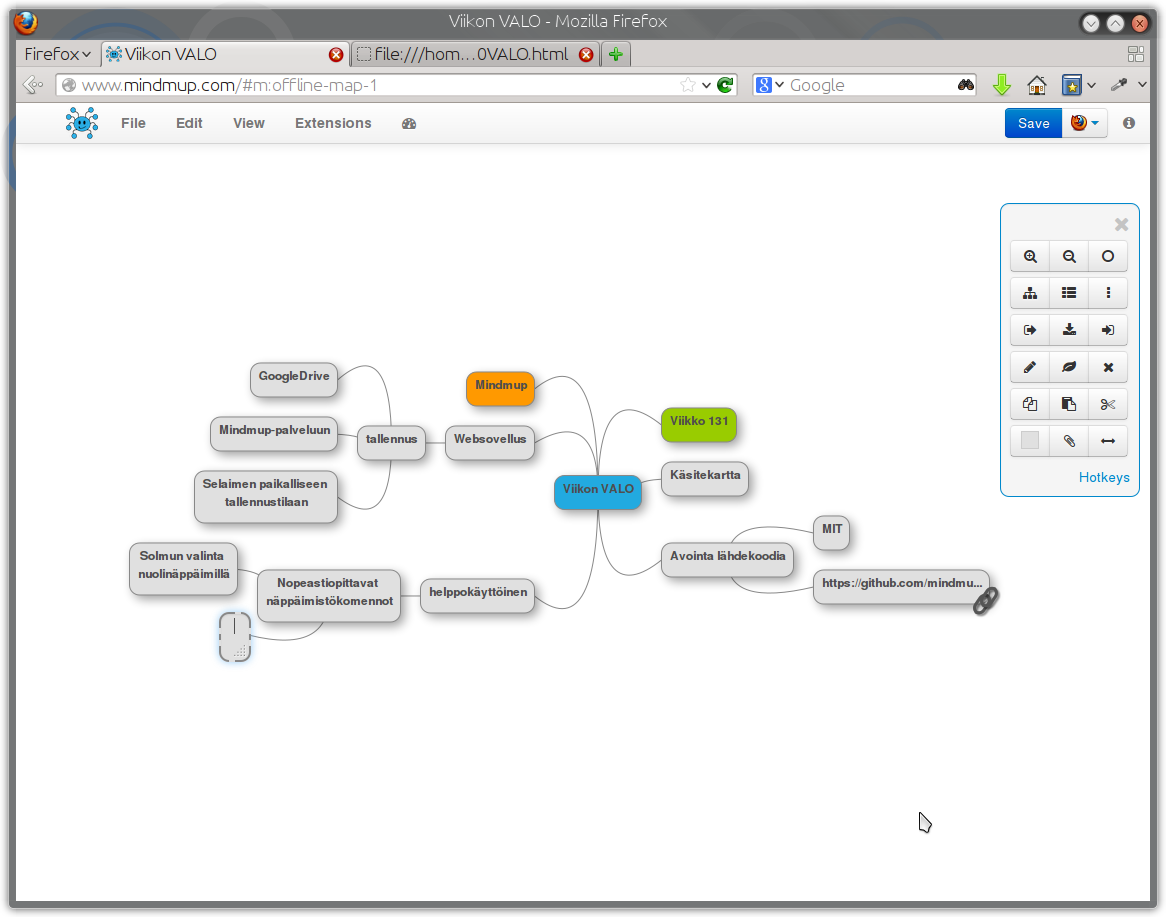Screen dimensions: 1166x917
Task: Bookmark page with the star icon
Action: [688, 86]
